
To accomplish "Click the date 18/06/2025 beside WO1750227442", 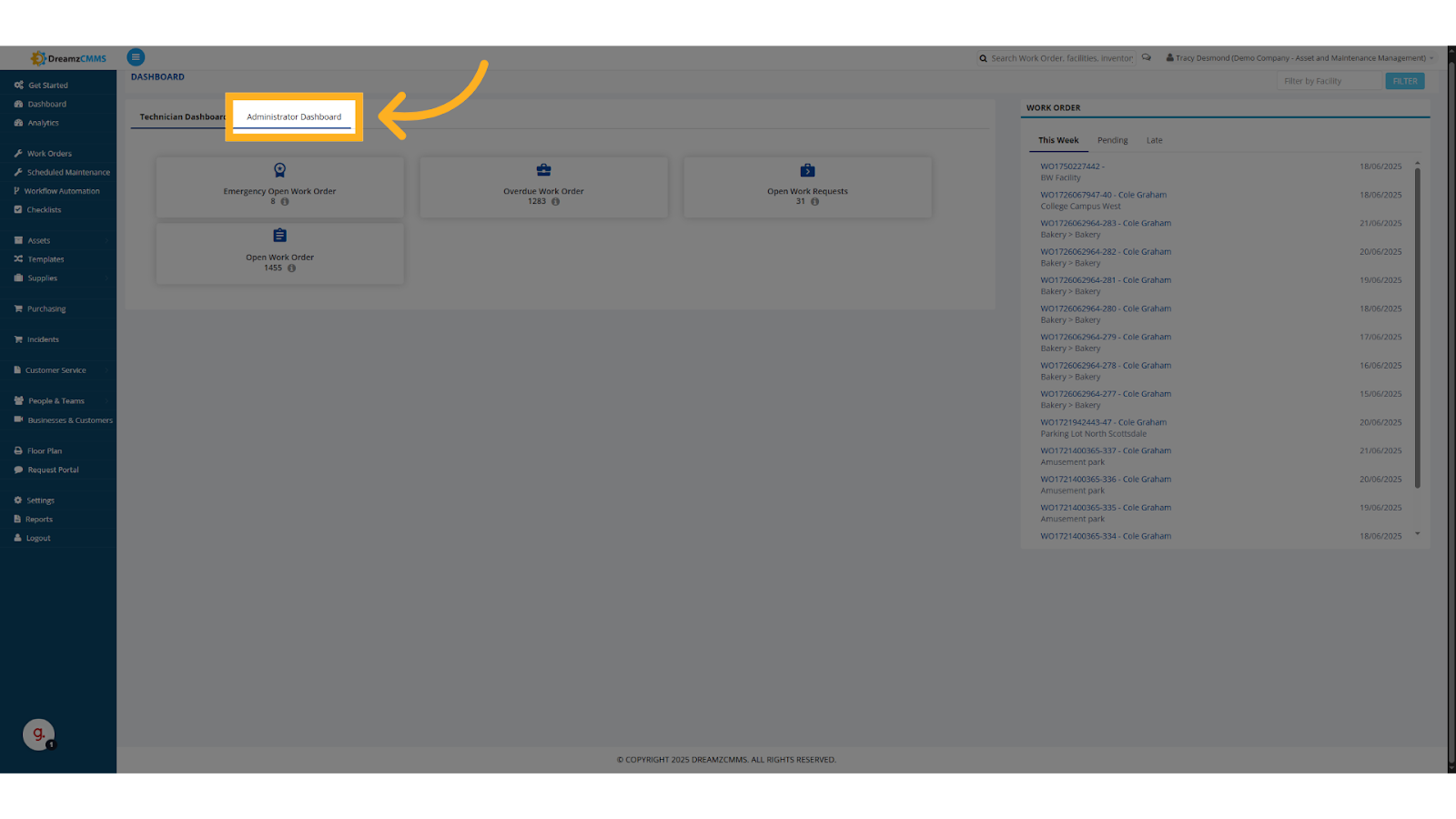I will [1380, 167].
